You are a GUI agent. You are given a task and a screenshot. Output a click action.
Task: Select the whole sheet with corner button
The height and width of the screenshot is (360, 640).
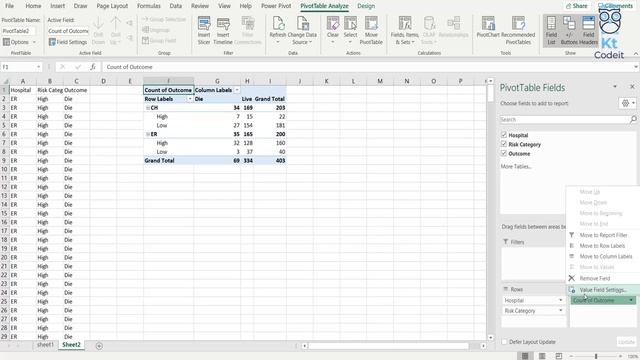click(x=4, y=81)
